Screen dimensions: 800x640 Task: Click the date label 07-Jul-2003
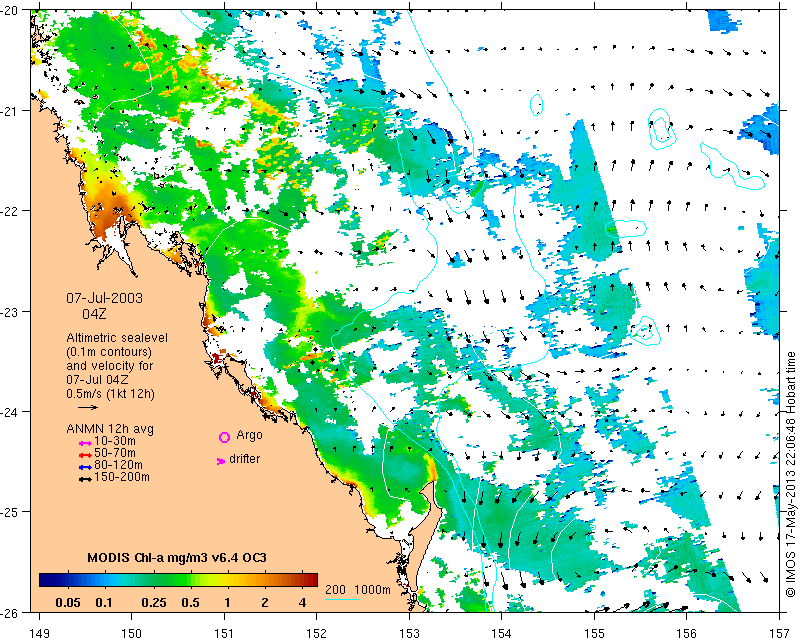pyautogui.click(x=105, y=298)
